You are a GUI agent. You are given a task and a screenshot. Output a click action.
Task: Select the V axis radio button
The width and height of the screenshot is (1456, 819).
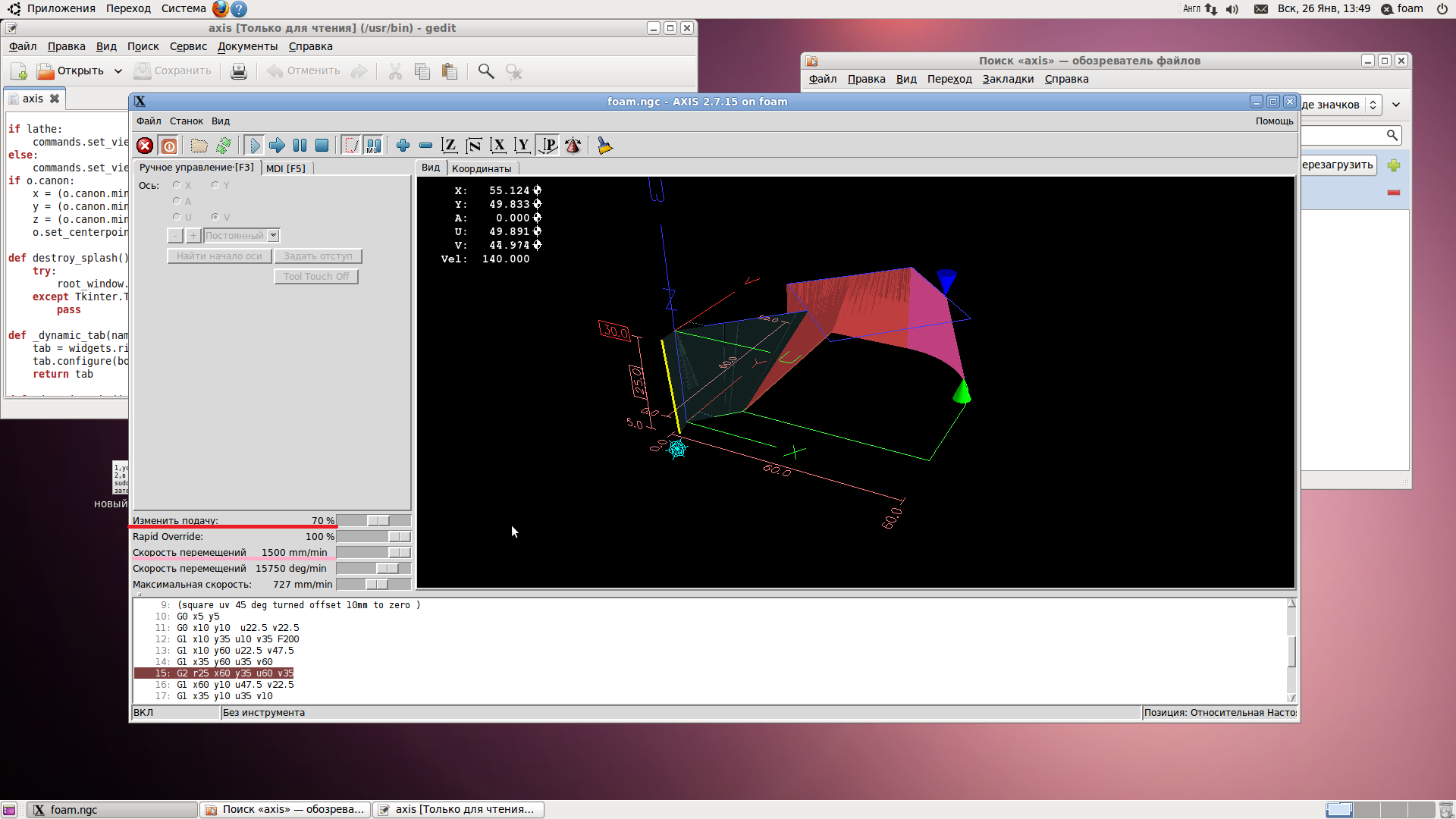pyautogui.click(x=215, y=217)
